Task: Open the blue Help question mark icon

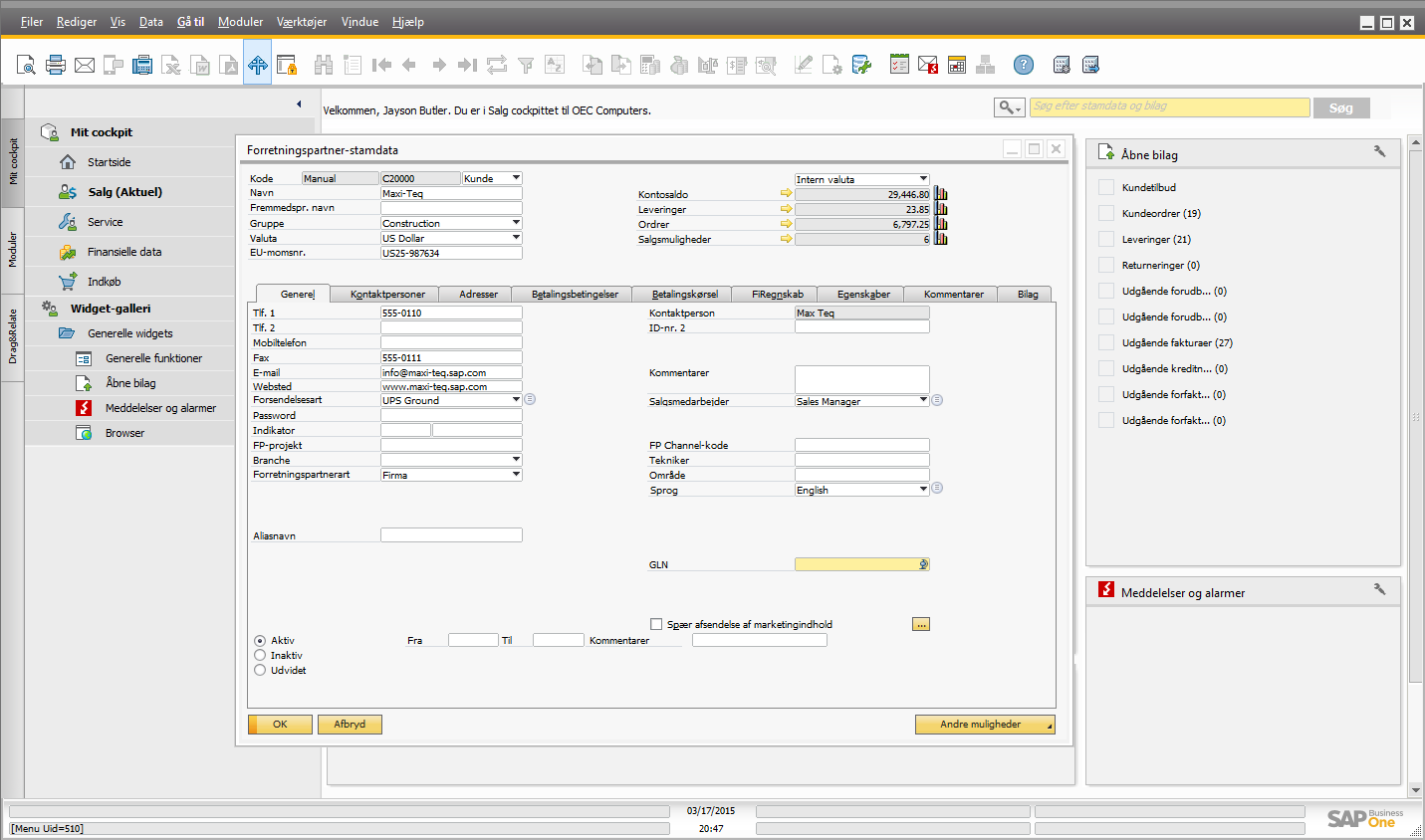Action: point(1023,66)
